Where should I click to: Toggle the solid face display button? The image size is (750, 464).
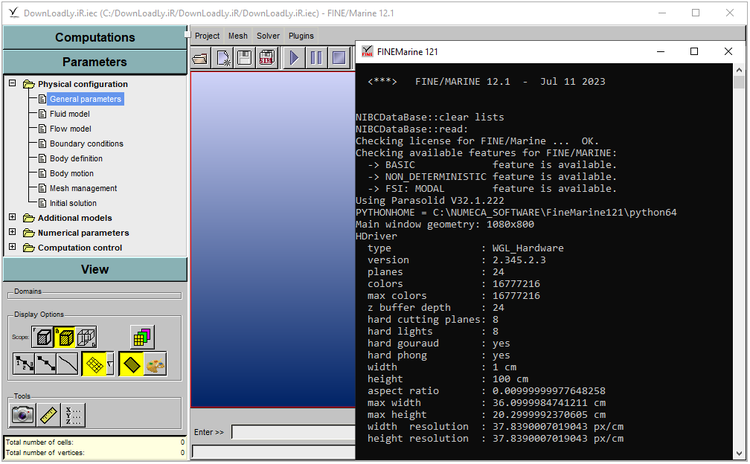[131, 364]
